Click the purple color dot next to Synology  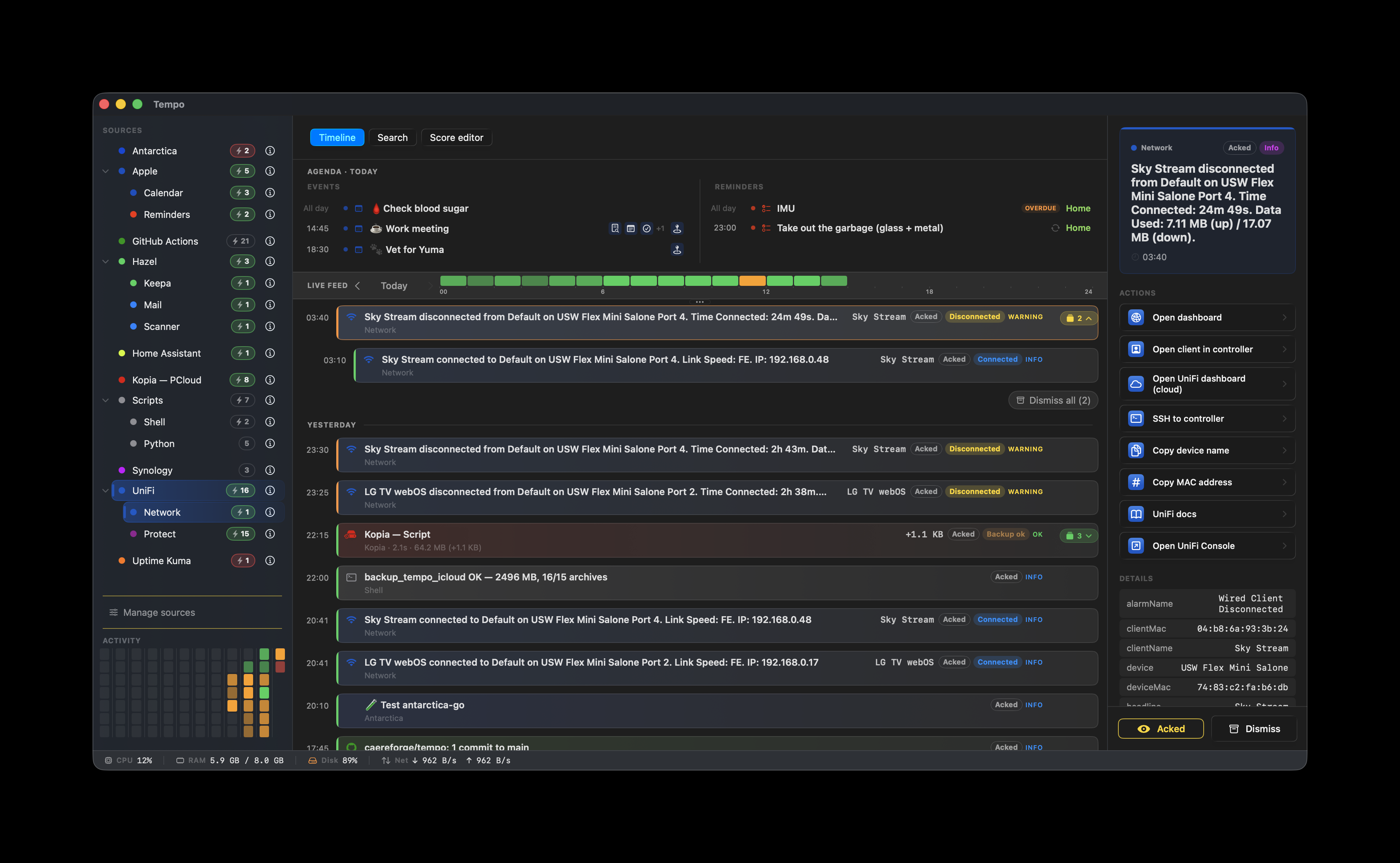121,470
